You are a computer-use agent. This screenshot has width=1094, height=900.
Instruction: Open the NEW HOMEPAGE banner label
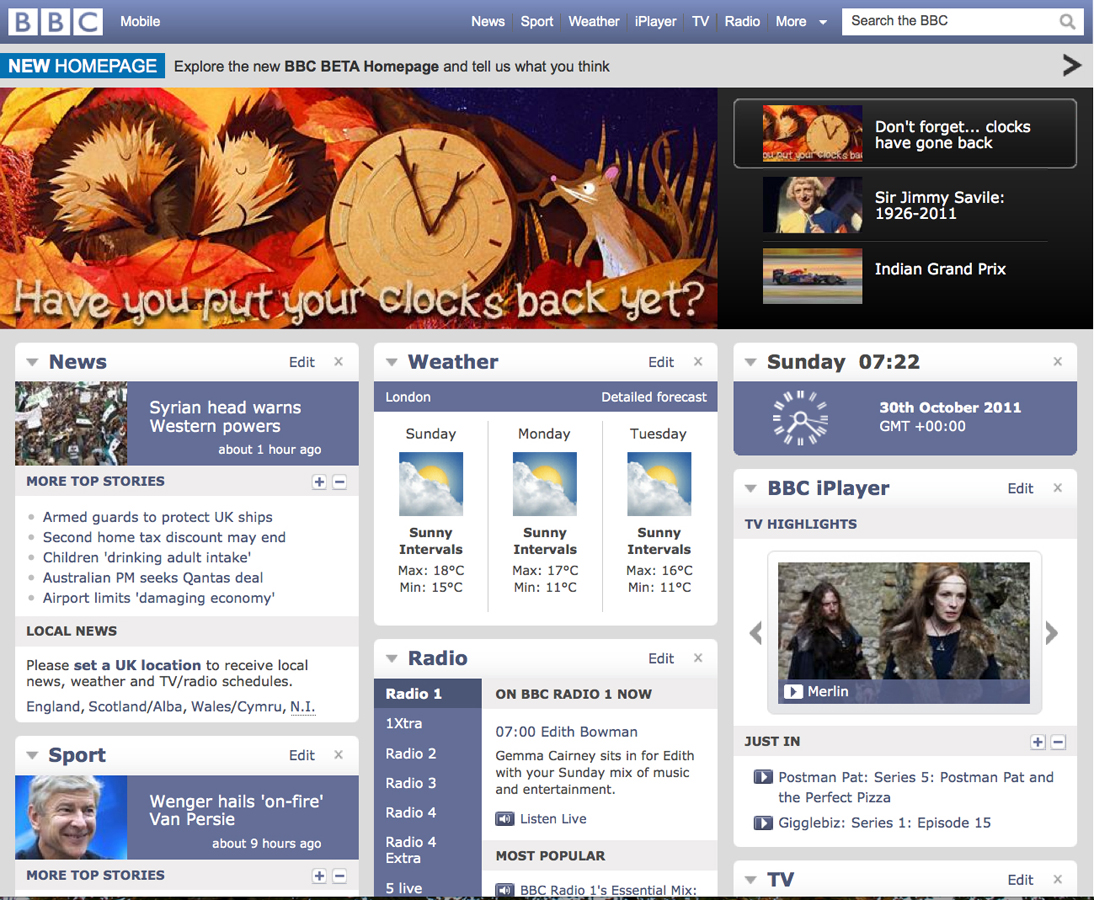[82, 66]
